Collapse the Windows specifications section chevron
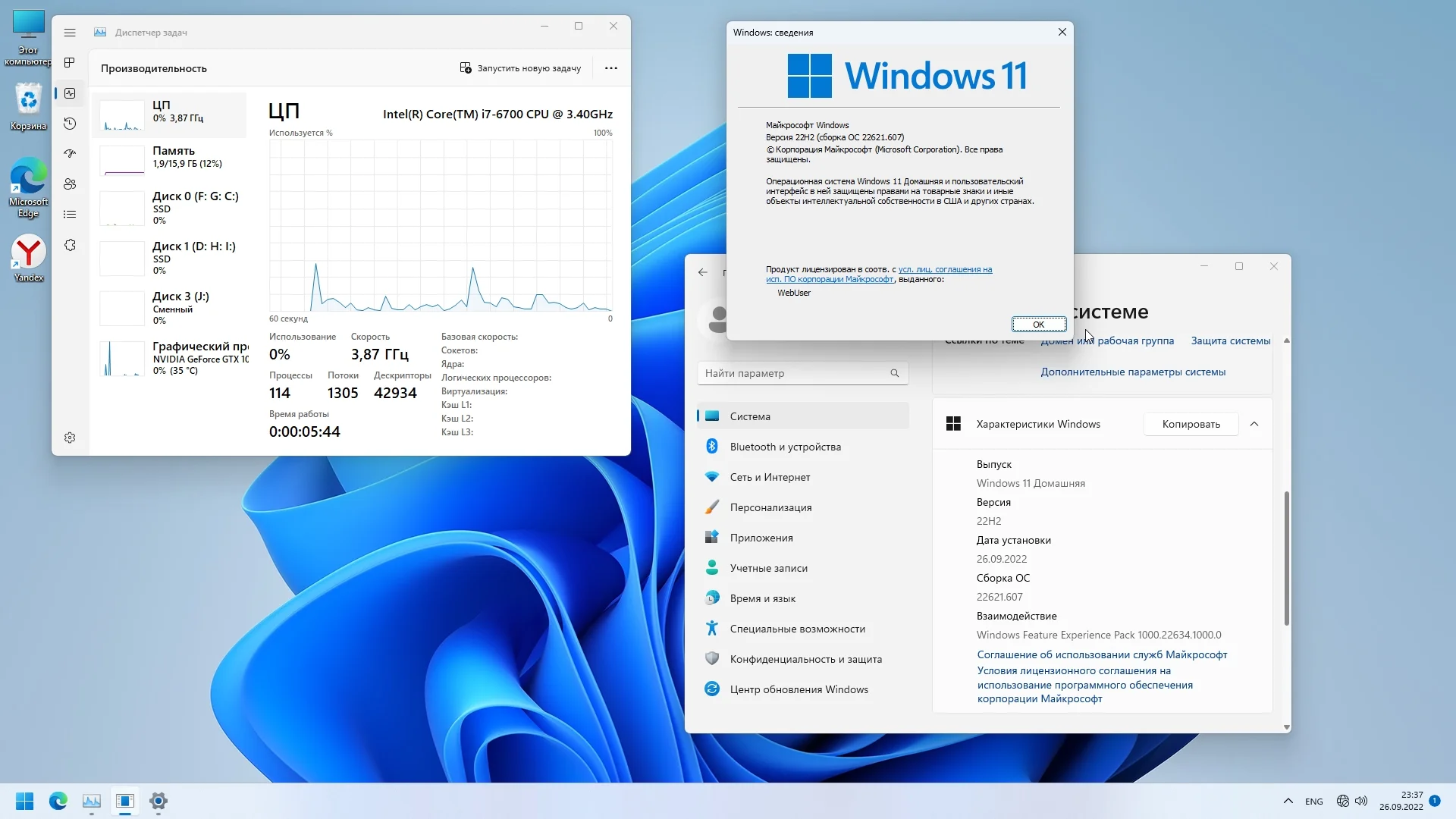The image size is (1456, 819). click(x=1254, y=424)
